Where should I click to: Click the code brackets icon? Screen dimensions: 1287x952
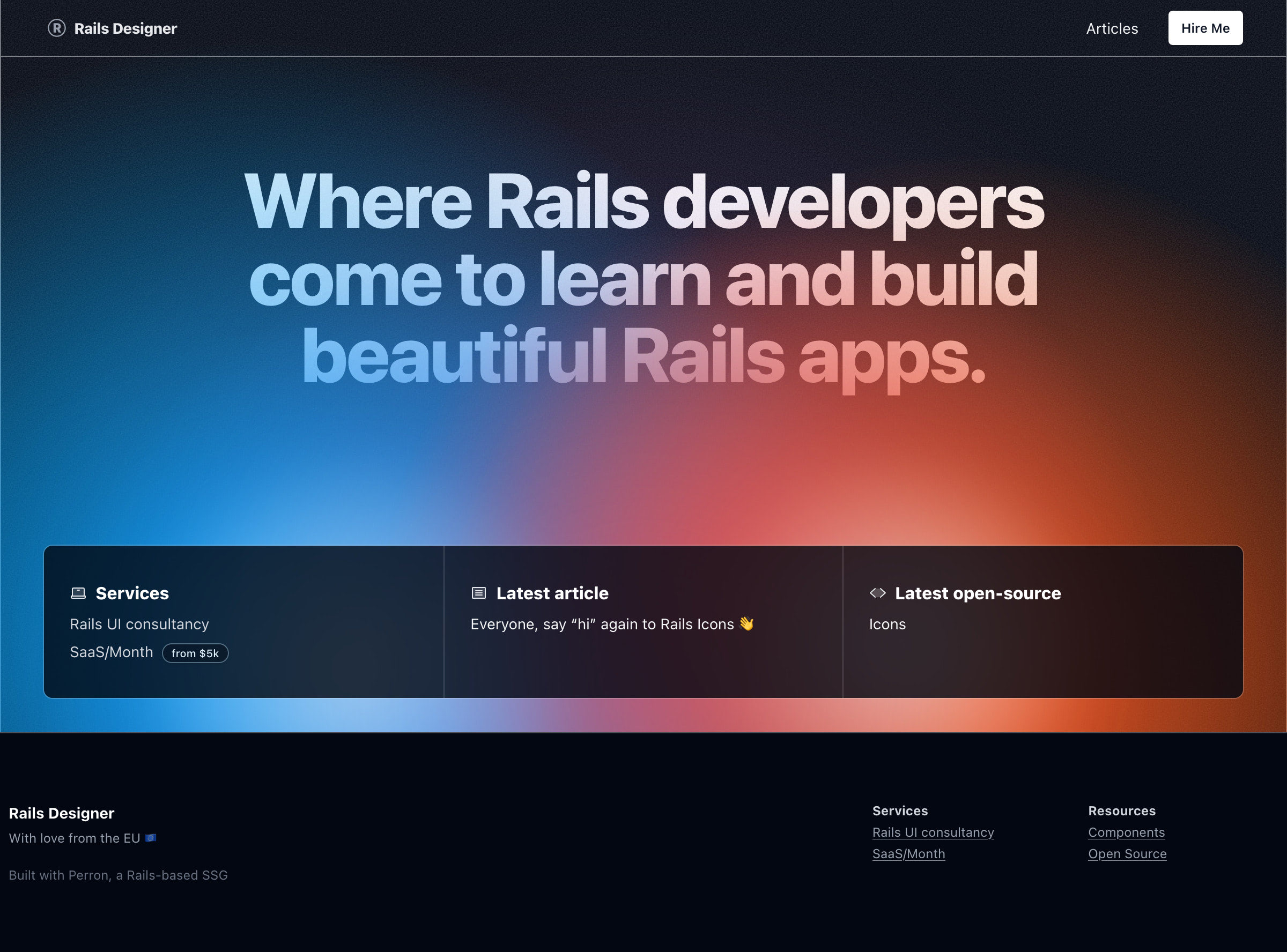[x=877, y=593]
